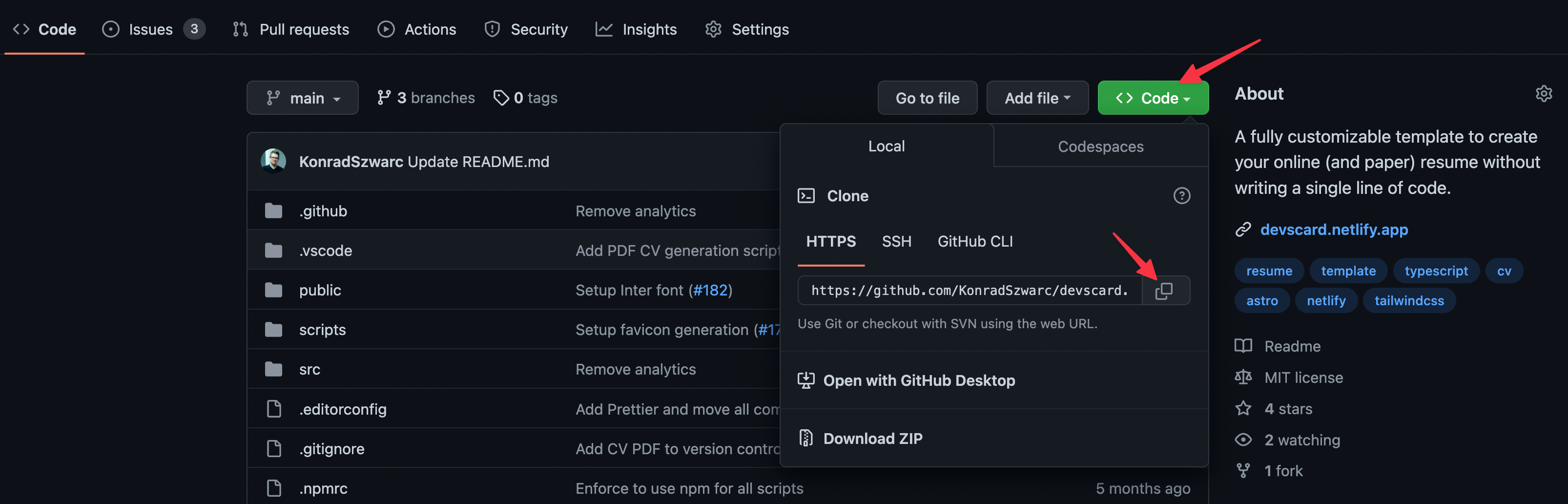
Task: Click the HTTPS clone URL field
Action: 969,291
